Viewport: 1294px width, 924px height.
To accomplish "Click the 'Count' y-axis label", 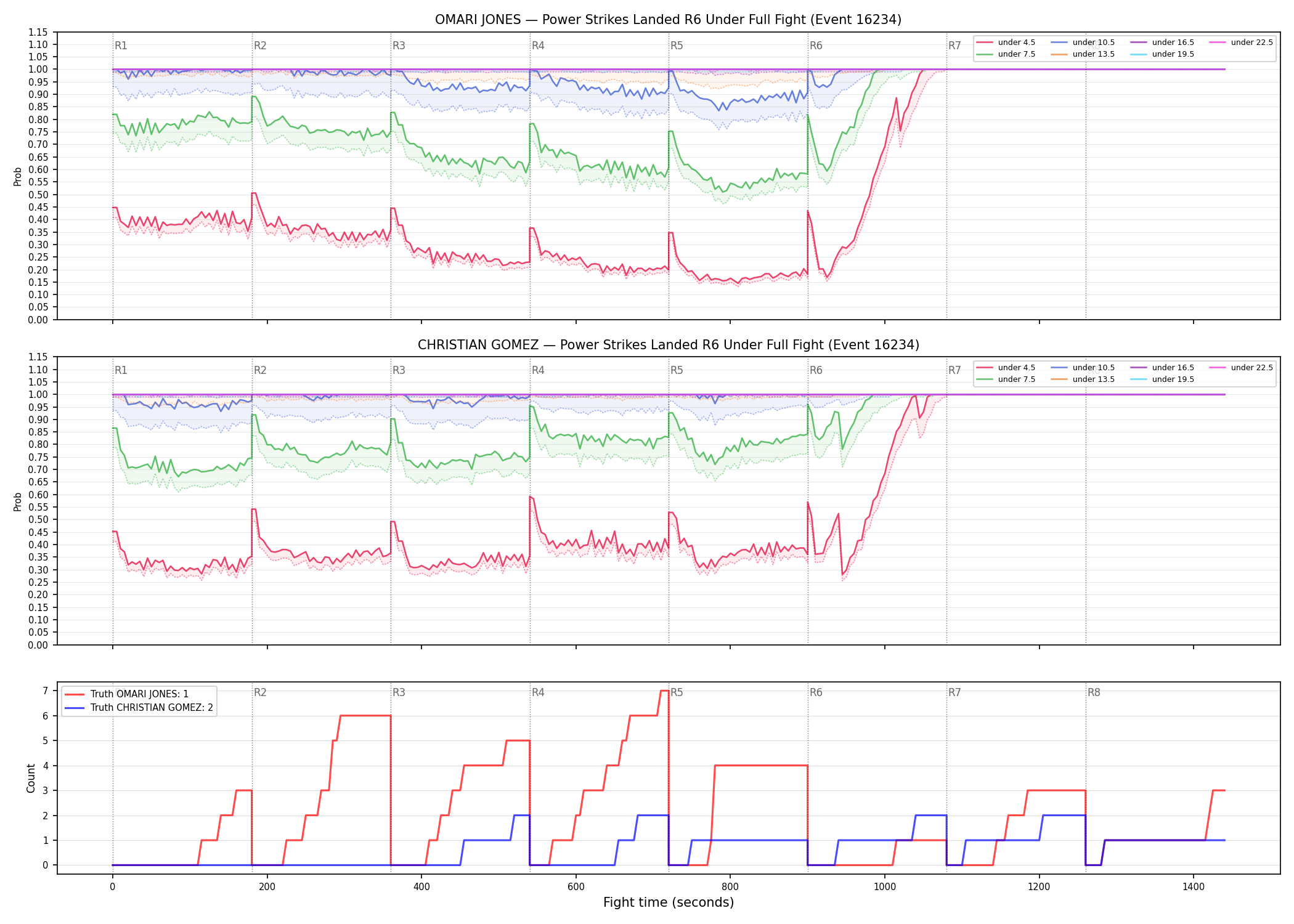I will click(31, 778).
